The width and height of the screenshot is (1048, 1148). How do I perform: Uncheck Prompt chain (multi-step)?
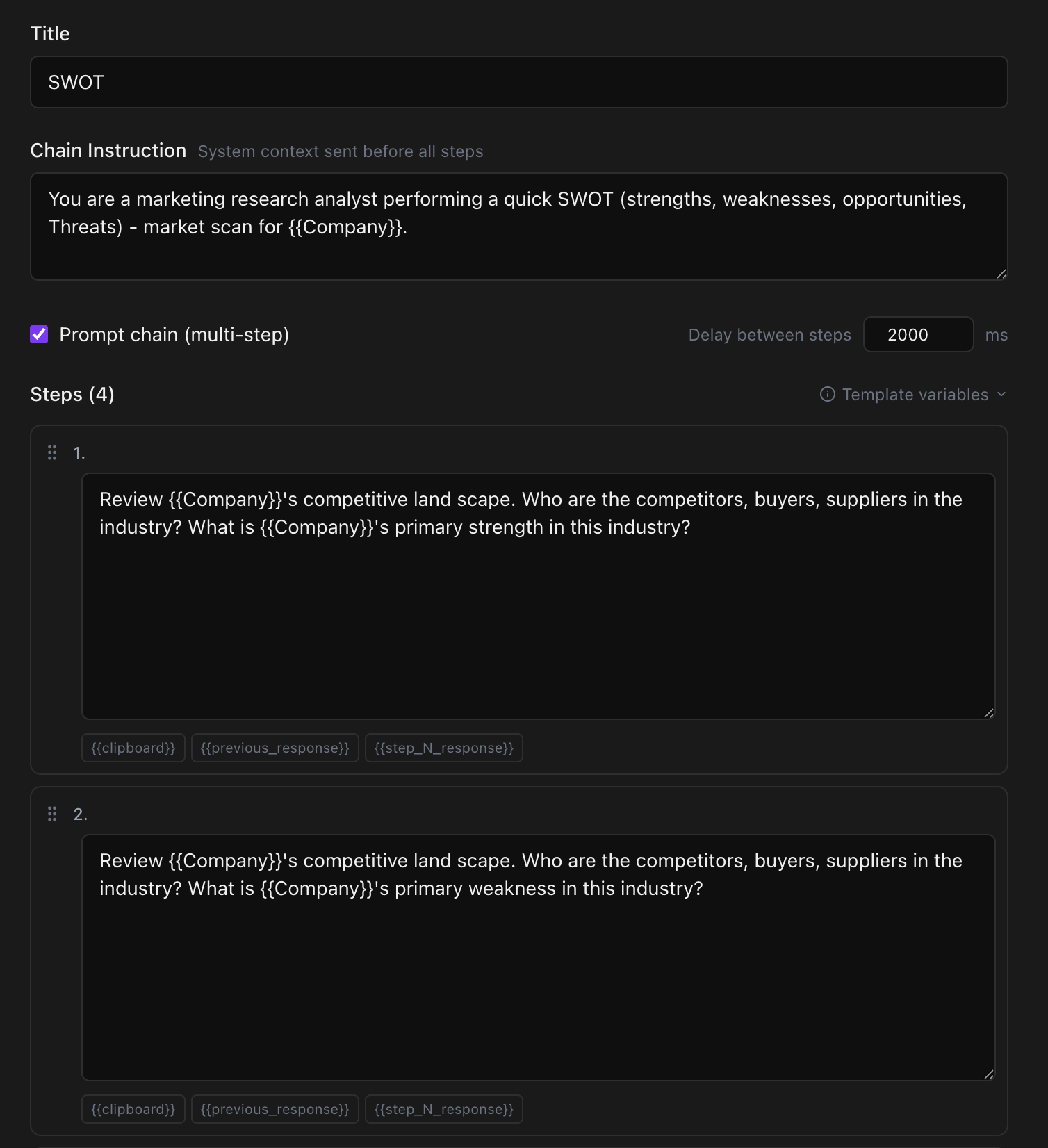(x=40, y=334)
